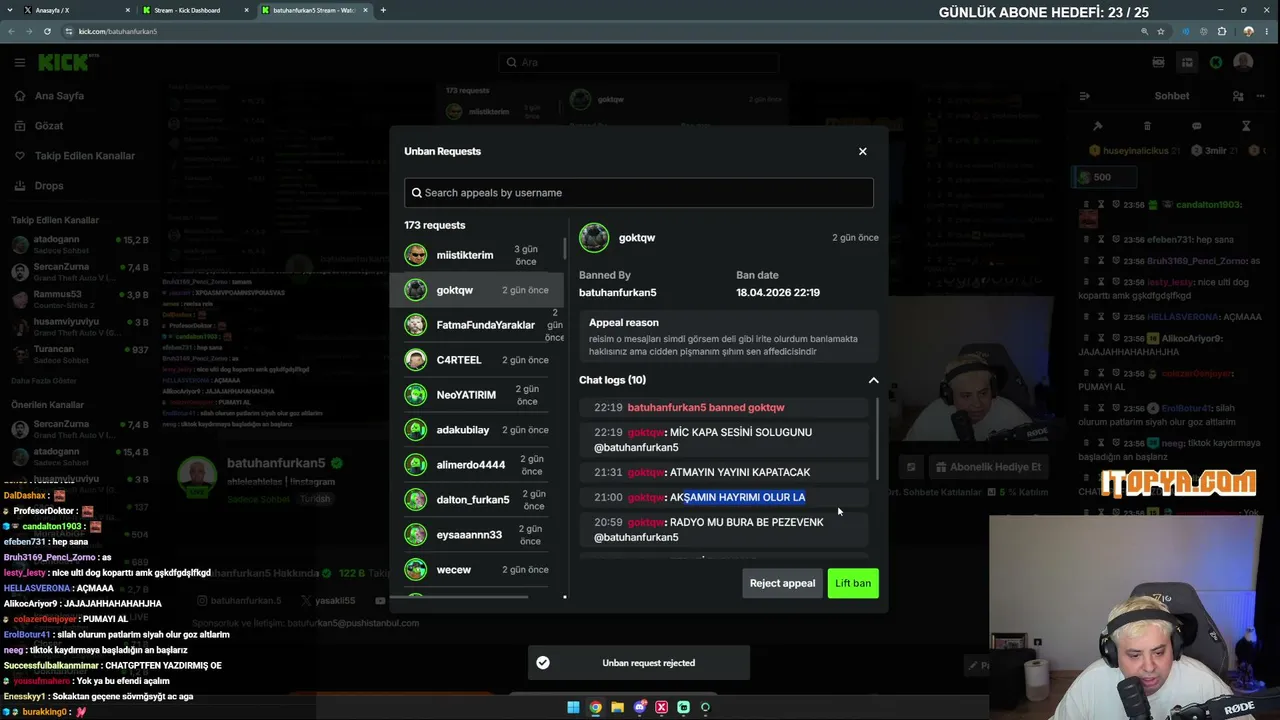The image size is (1280, 720).
Task: Open husamviyuviyu channel in followed list
Action: click(78, 327)
